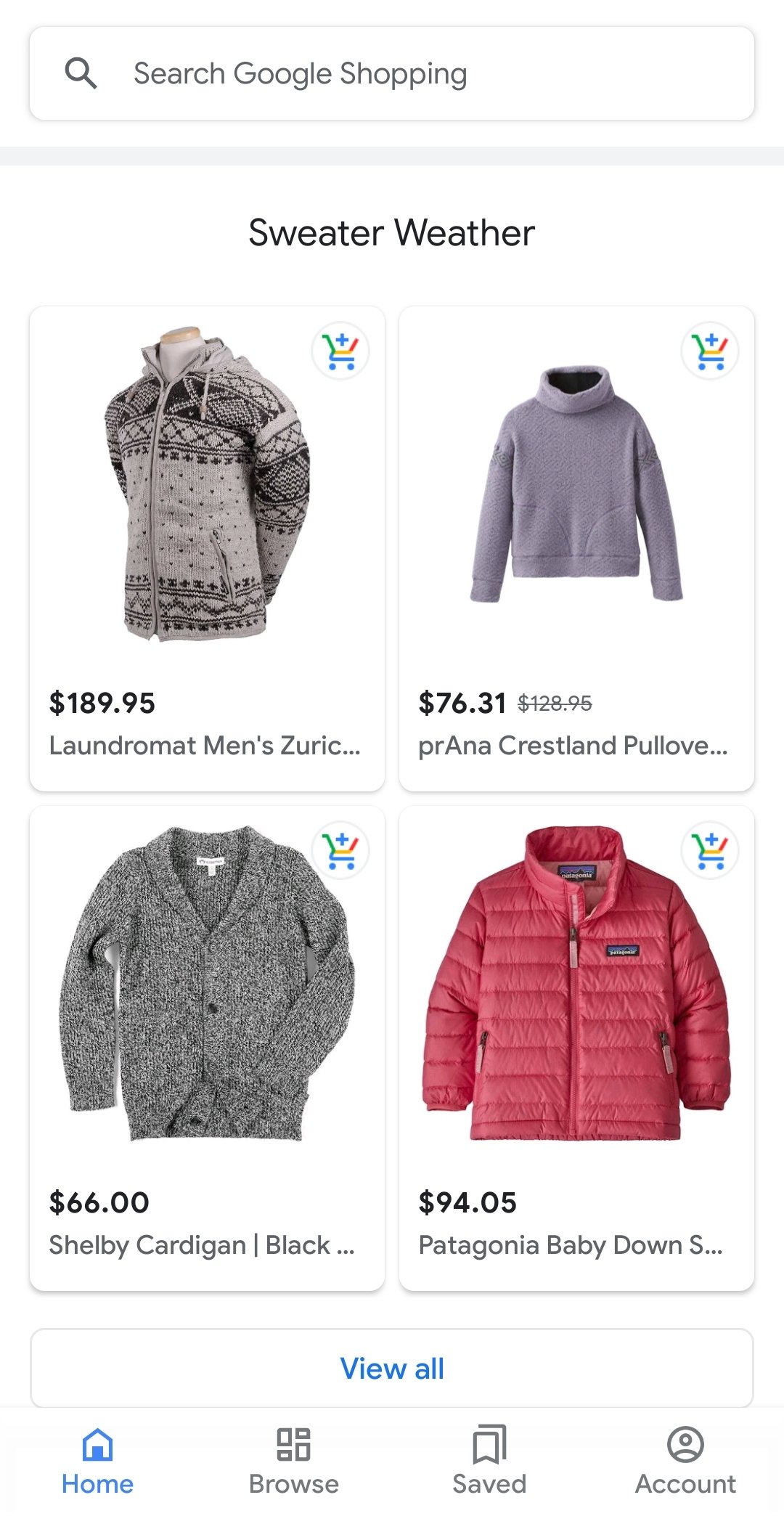Switch to the Browse tab

coord(294,1460)
